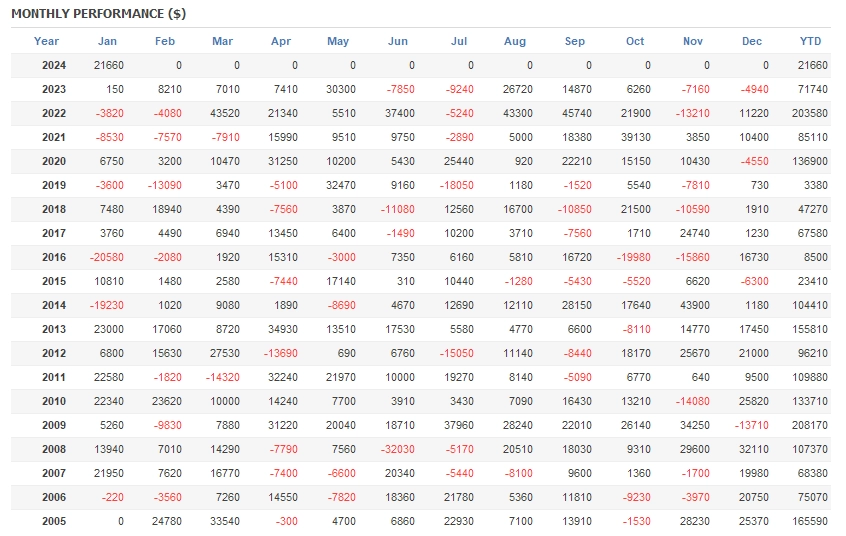Click the MONTHLY PERFORMANCE ($) heading
Screen dimensions: 846x536
(x=99, y=14)
